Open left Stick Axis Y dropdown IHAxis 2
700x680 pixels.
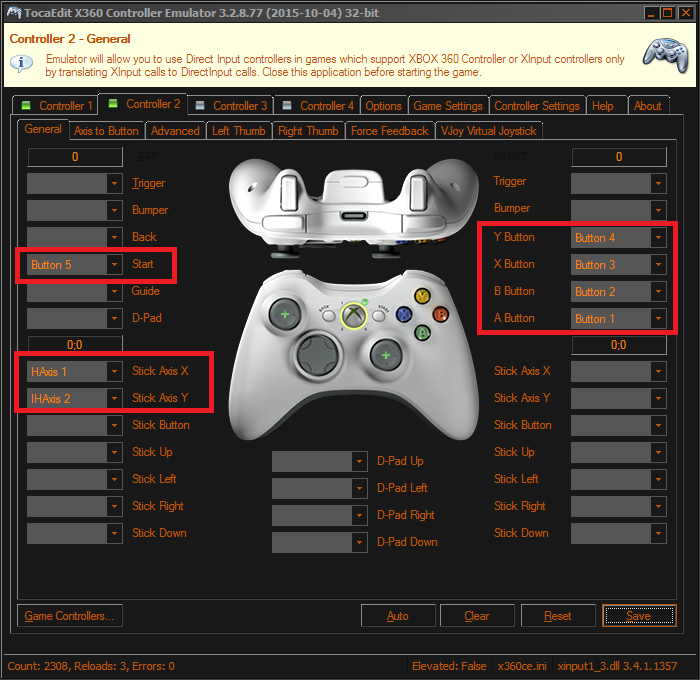click(75, 398)
